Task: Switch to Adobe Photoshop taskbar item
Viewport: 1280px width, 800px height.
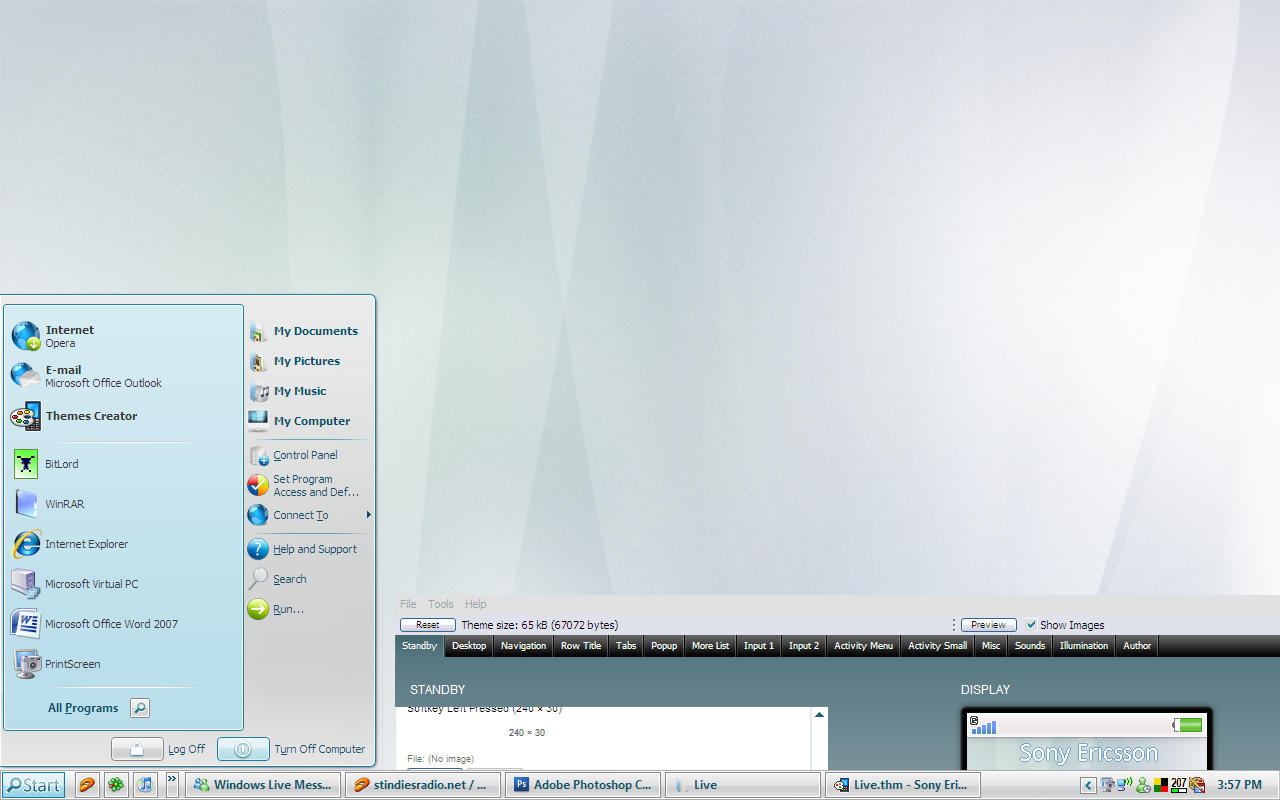Action: click(x=583, y=785)
